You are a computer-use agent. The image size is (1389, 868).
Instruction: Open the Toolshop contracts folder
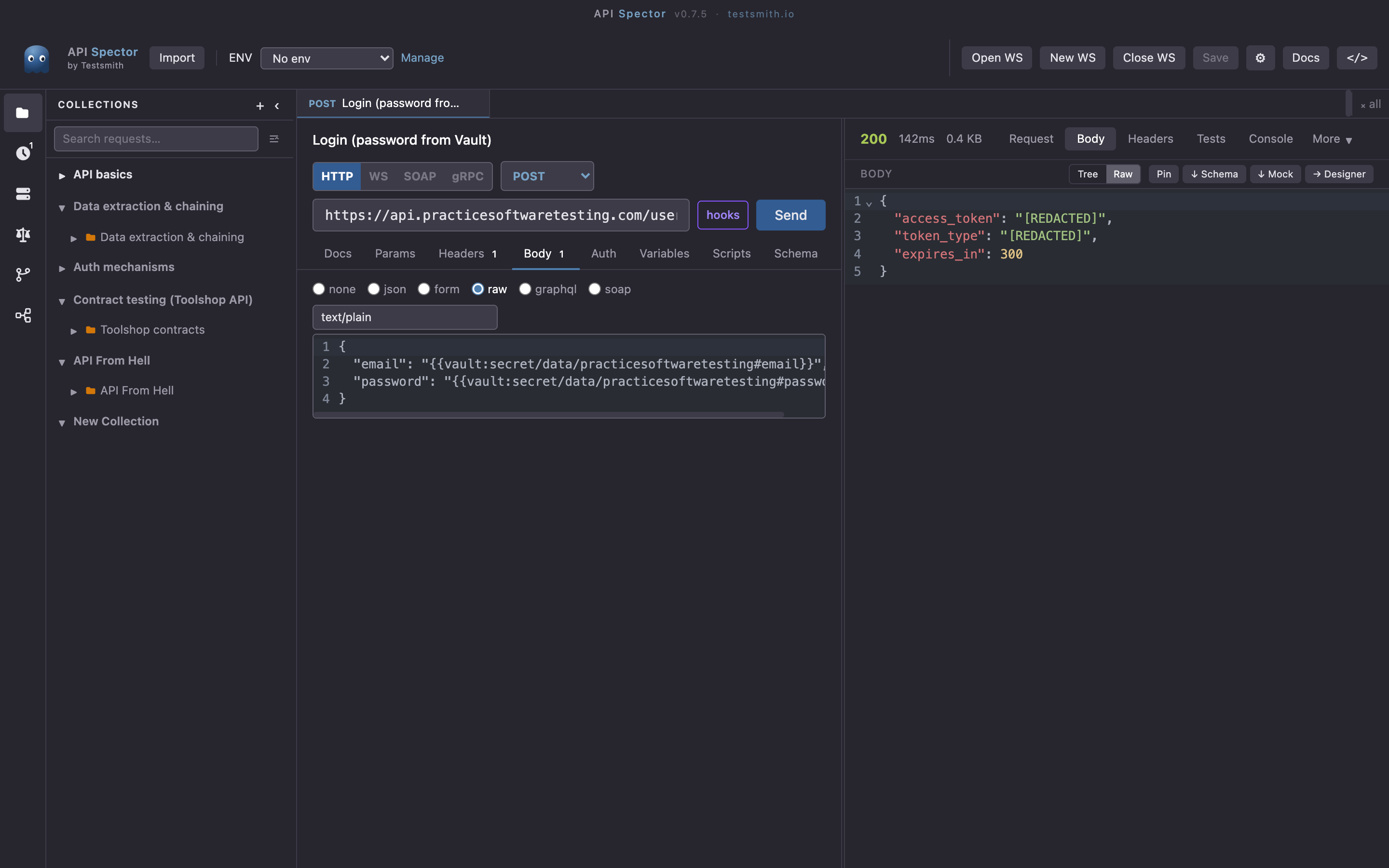tap(152, 329)
